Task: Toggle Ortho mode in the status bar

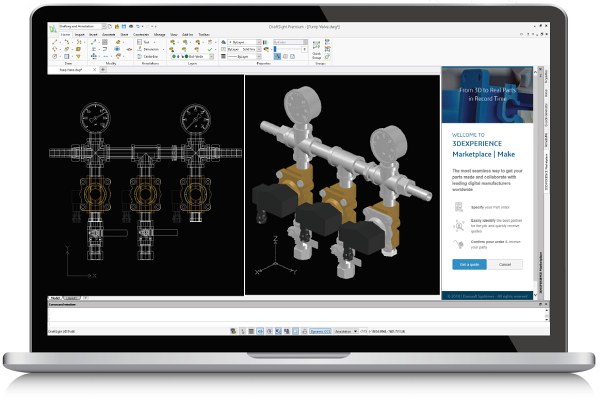Action: pos(260,331)
